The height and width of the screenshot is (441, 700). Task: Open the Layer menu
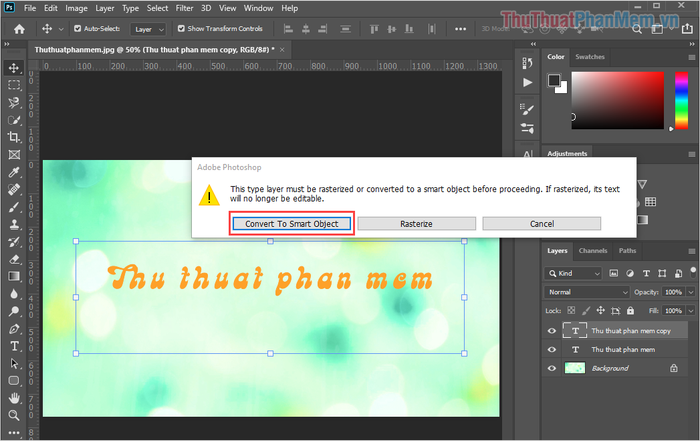pyautogui.click(x=105, y=8)
